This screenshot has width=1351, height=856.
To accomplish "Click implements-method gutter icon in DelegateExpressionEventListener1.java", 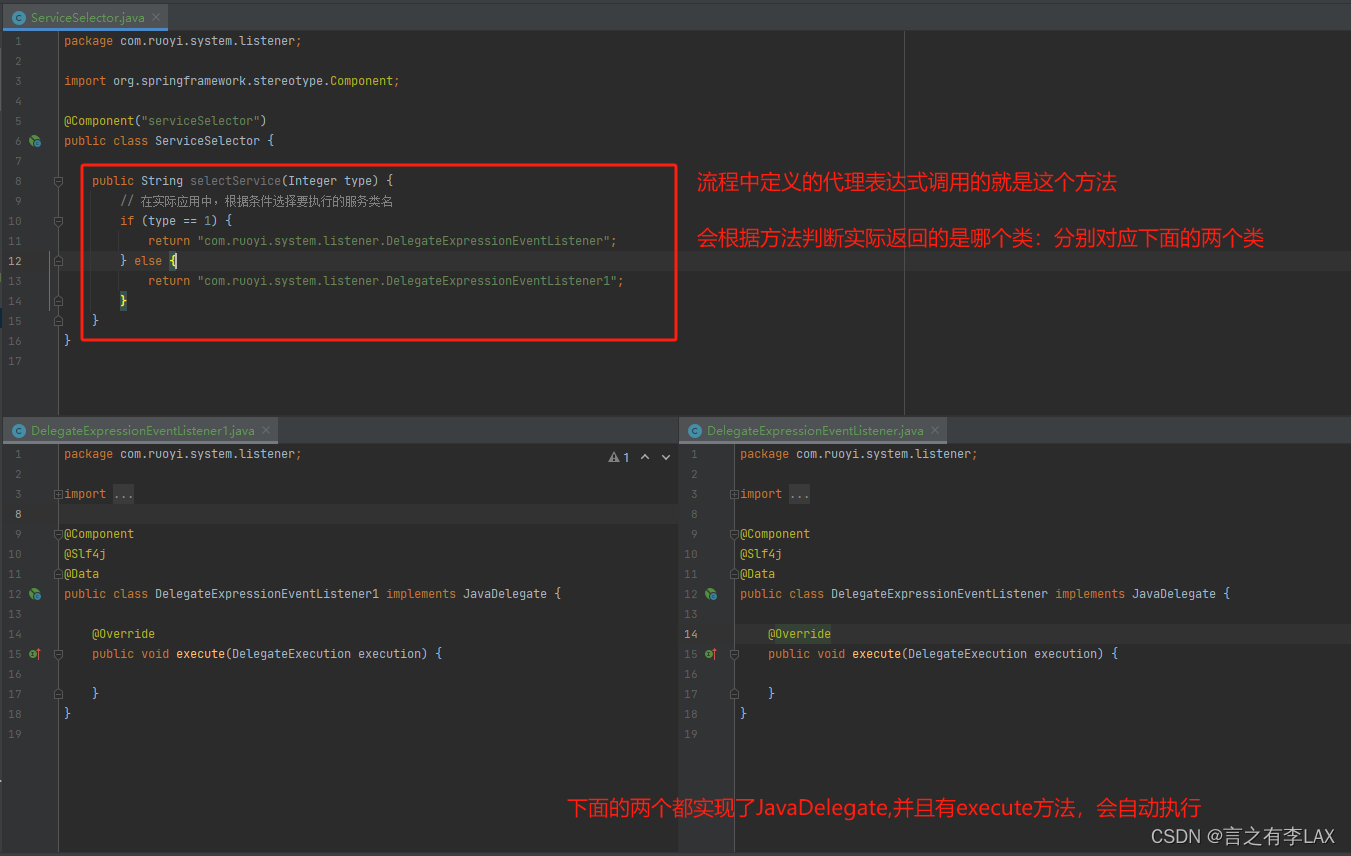I will (x=35, y=654).
